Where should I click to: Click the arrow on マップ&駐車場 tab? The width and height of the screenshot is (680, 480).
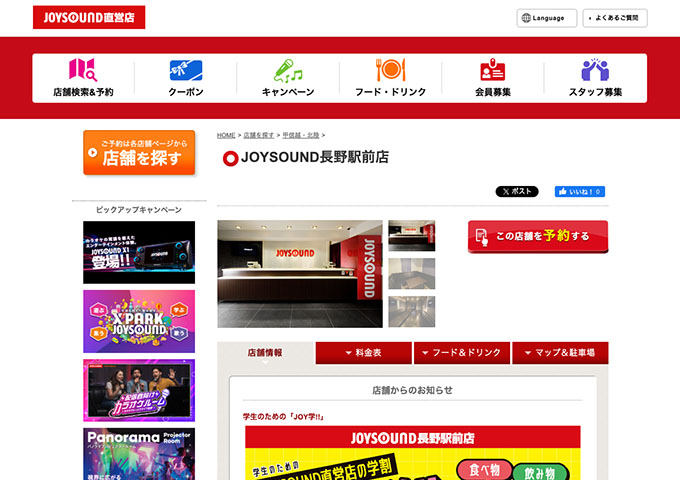click(x=528, y=353)
